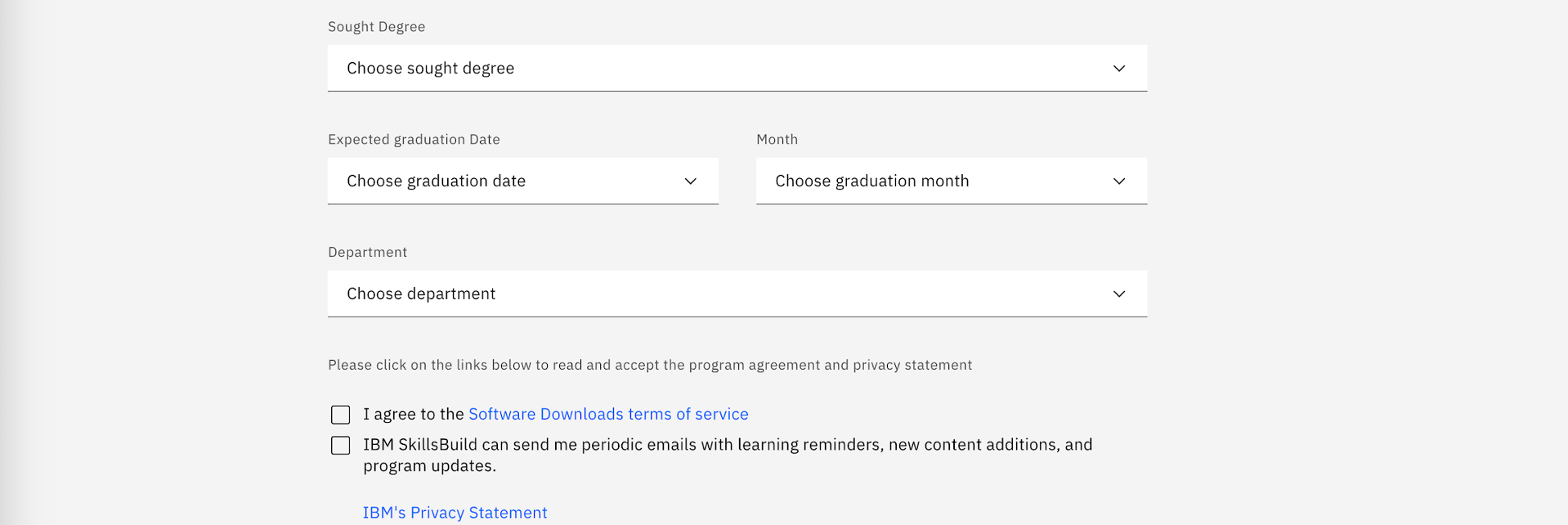The image size is (1568, 525).
Task: Click the 'Sought Degree' field label
Action: (376, 27)
